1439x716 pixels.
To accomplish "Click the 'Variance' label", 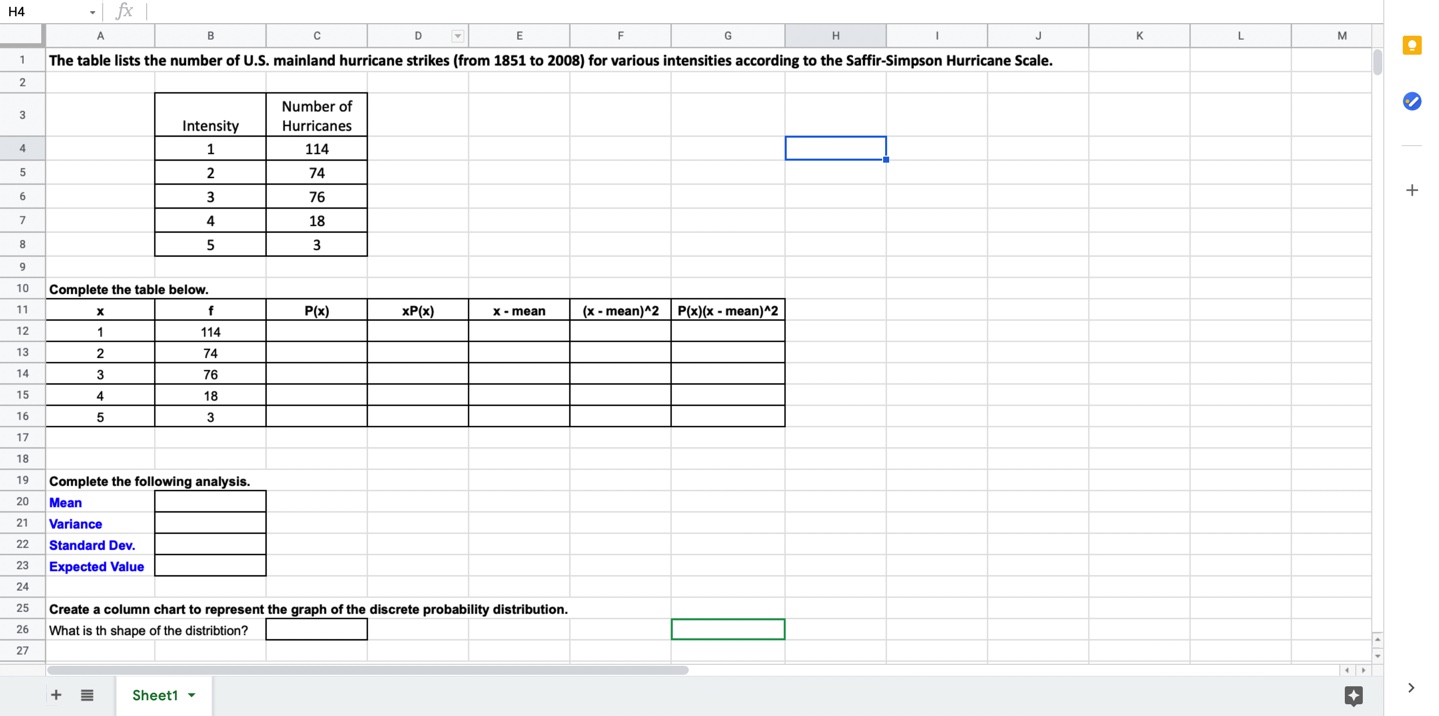I will [76, 523].
